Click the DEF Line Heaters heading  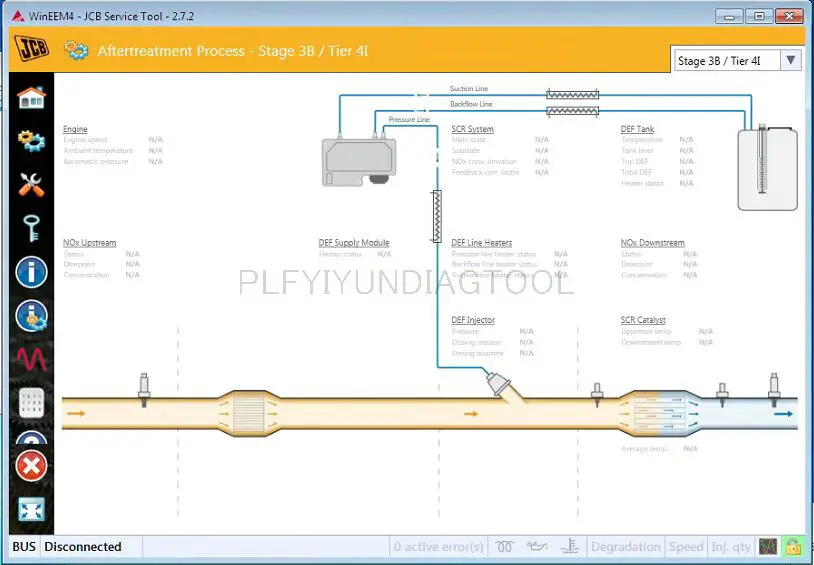(482, 243)
